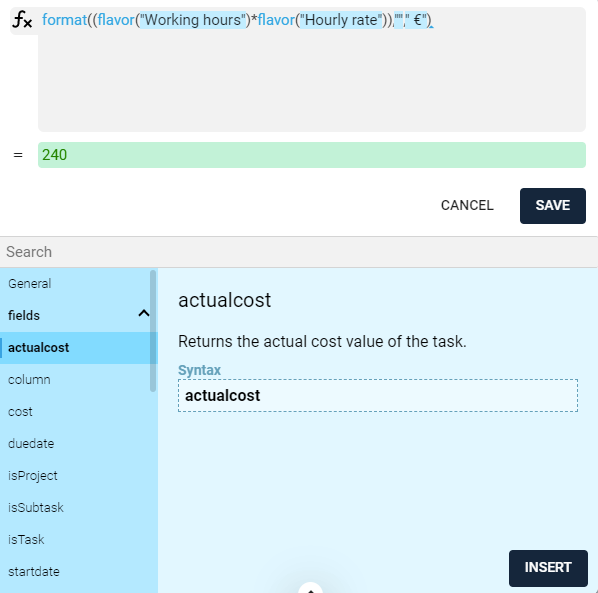Image resolution: width=598 pixels, height=593 pixels.
Task: Open the General category
Action: click(x=29, y=284)
